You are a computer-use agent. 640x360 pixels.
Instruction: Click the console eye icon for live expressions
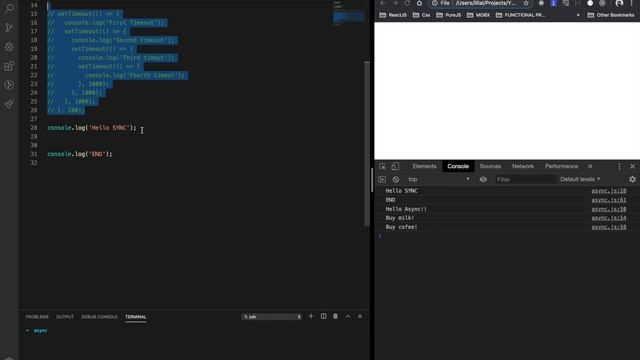(x=483, y=180)
